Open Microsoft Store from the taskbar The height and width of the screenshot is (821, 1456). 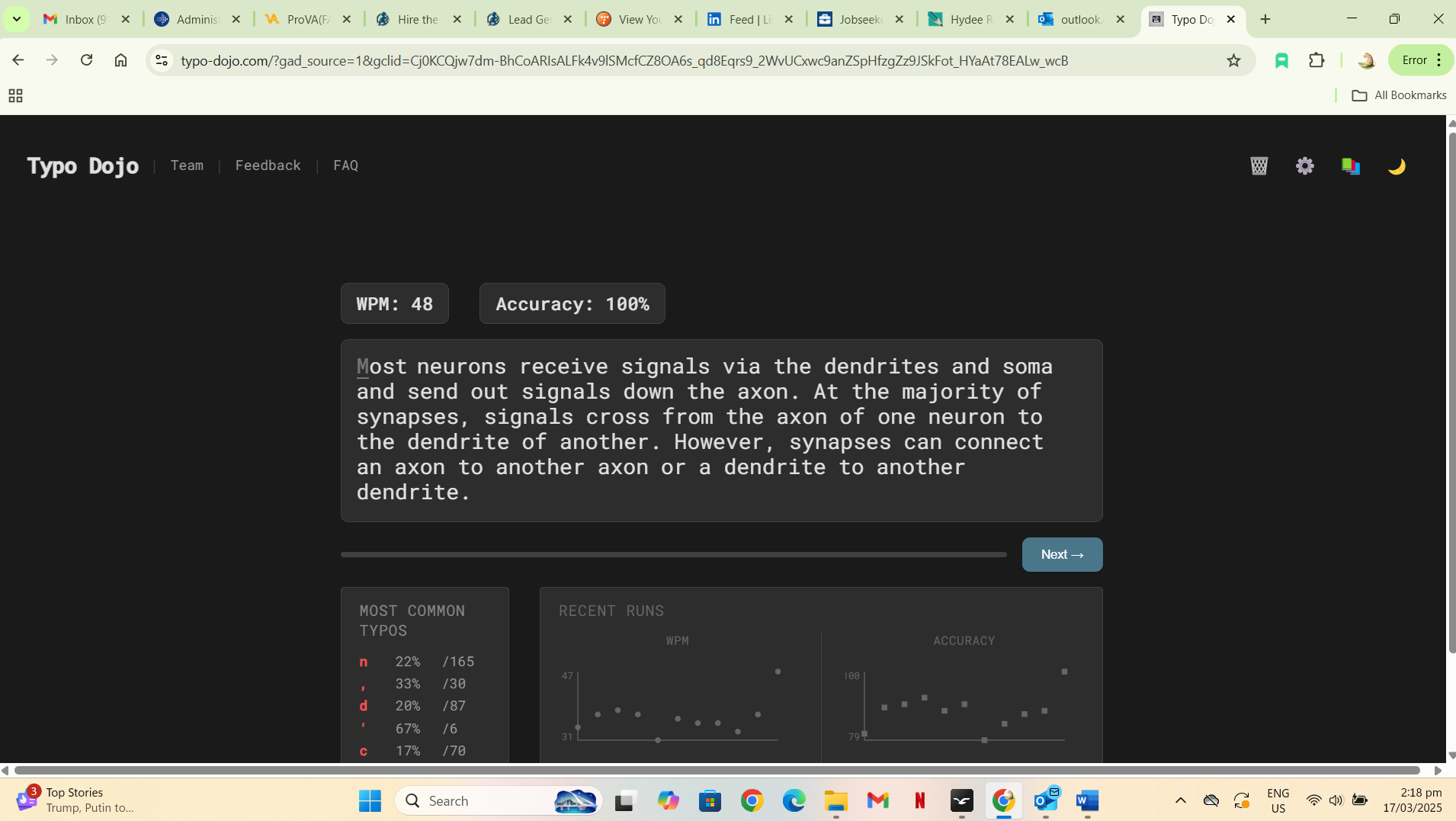[710, 800]
